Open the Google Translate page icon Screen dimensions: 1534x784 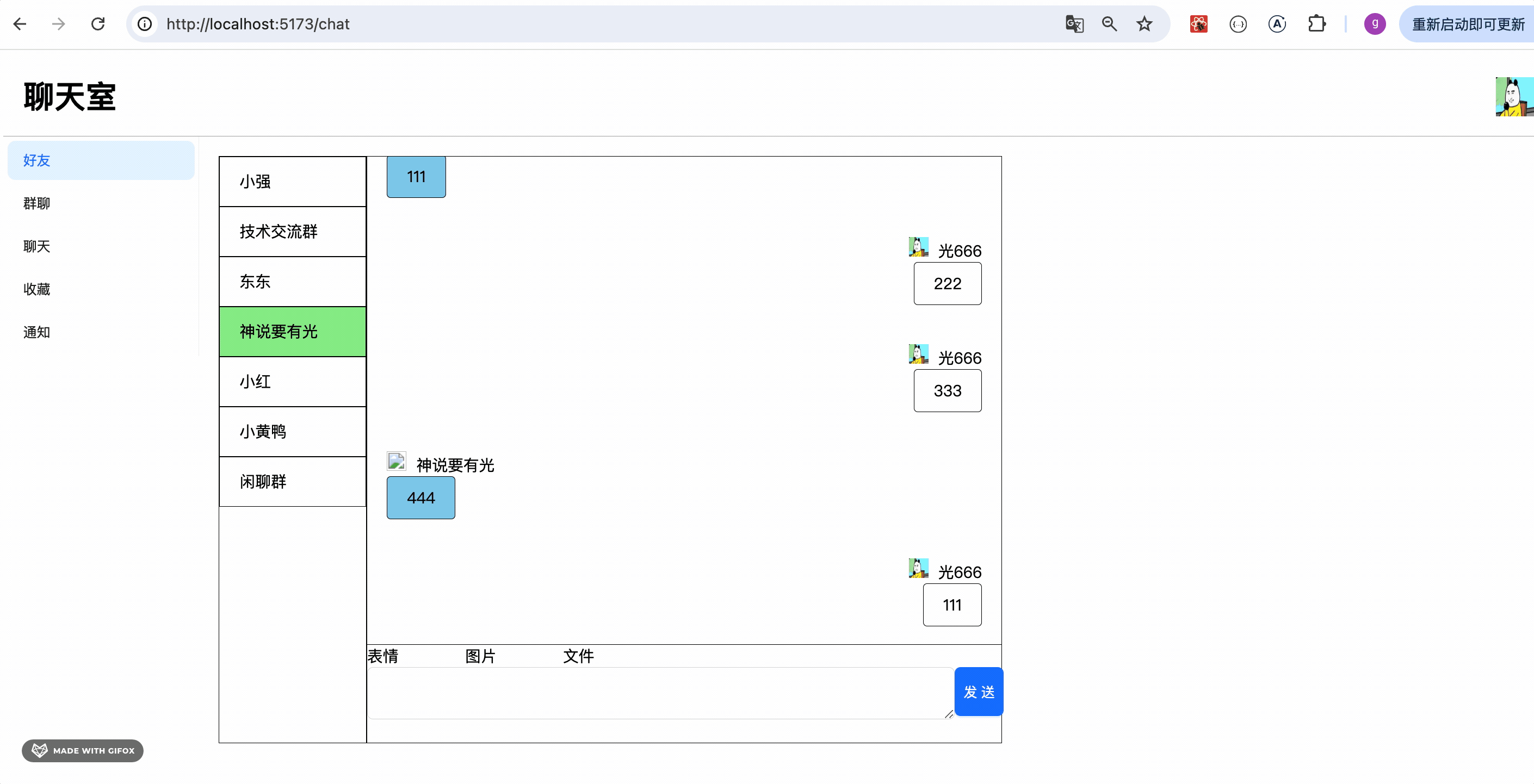click(1074, 24)
